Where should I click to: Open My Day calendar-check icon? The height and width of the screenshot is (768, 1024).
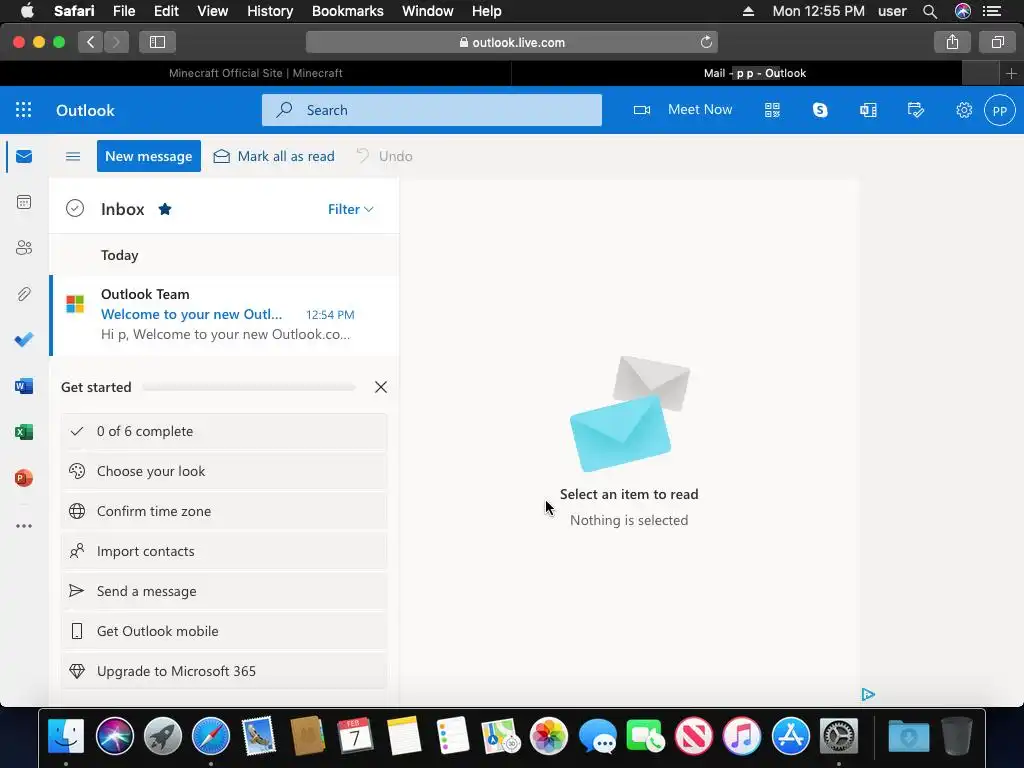click(x=916, y=110)
